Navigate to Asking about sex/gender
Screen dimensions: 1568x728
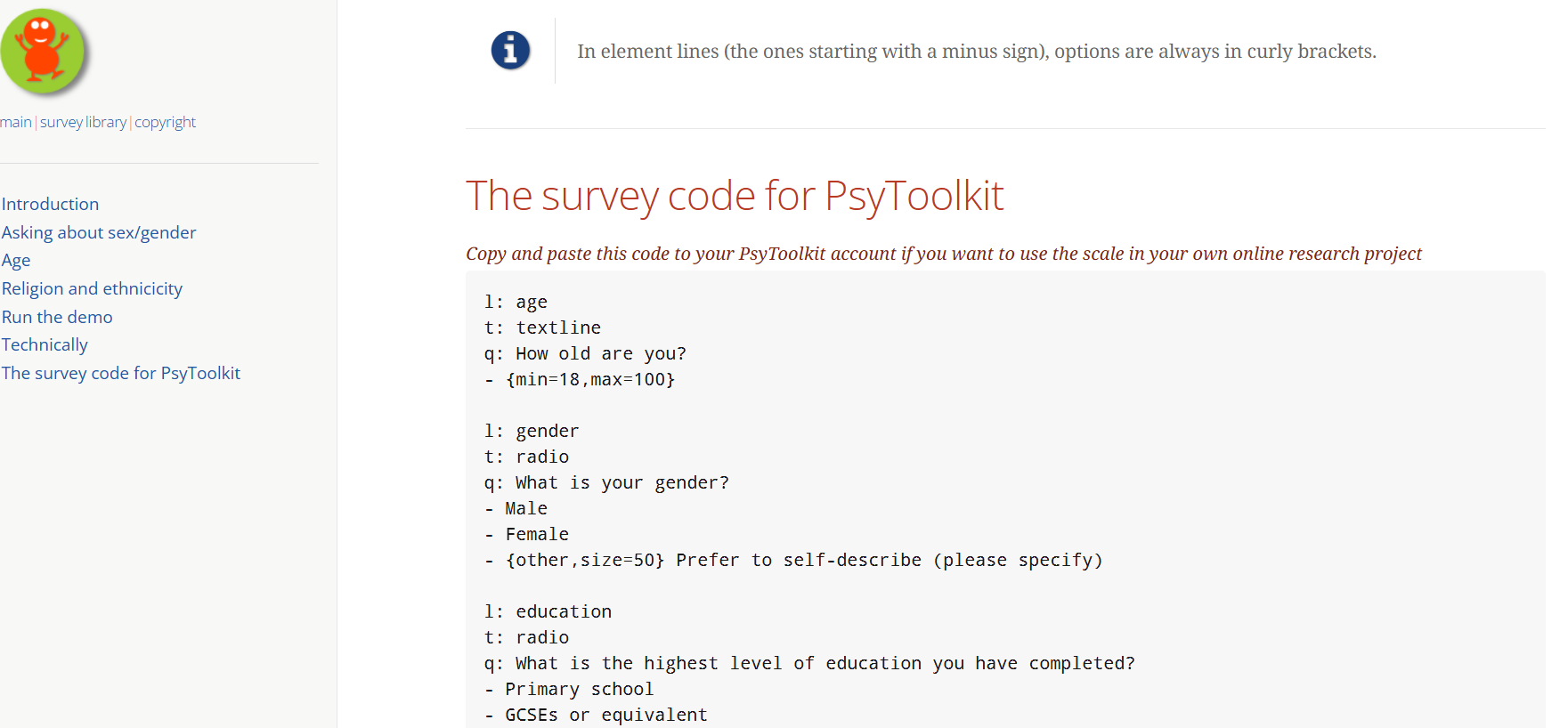(99, 232)
